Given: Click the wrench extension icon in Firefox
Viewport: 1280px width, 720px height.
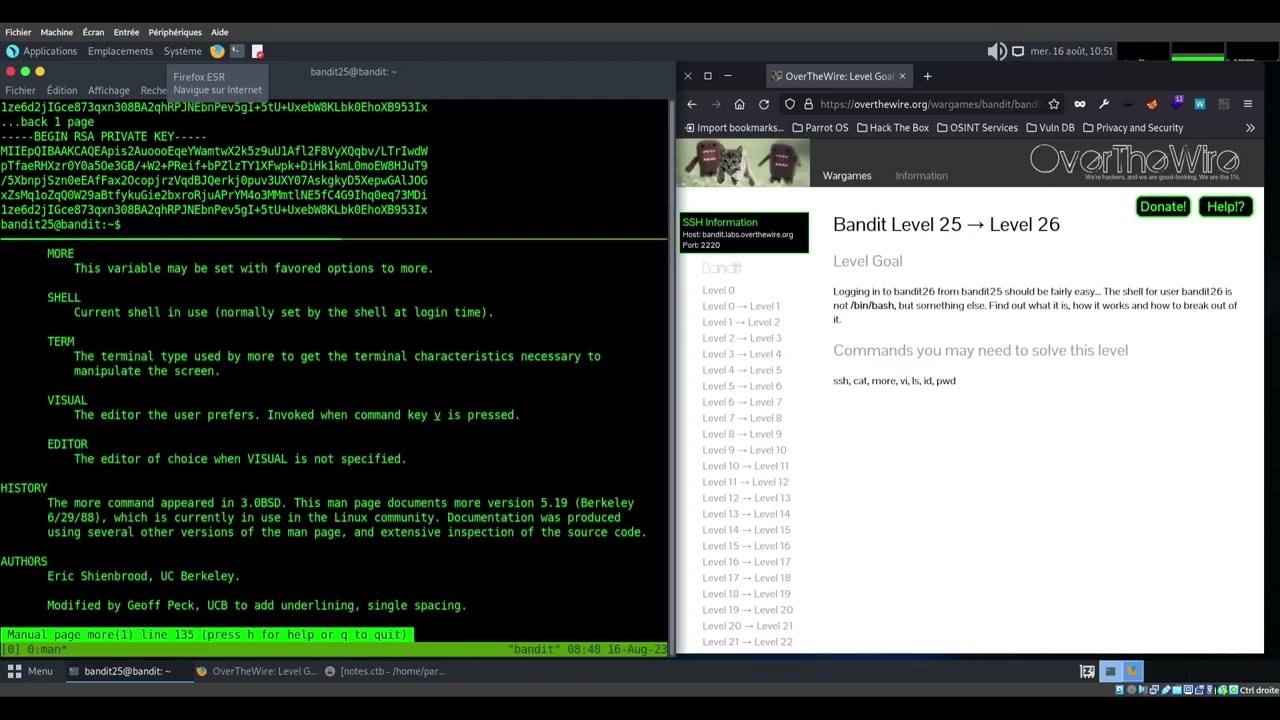Looking at the screenshot, I should [x=1103, y=104].
